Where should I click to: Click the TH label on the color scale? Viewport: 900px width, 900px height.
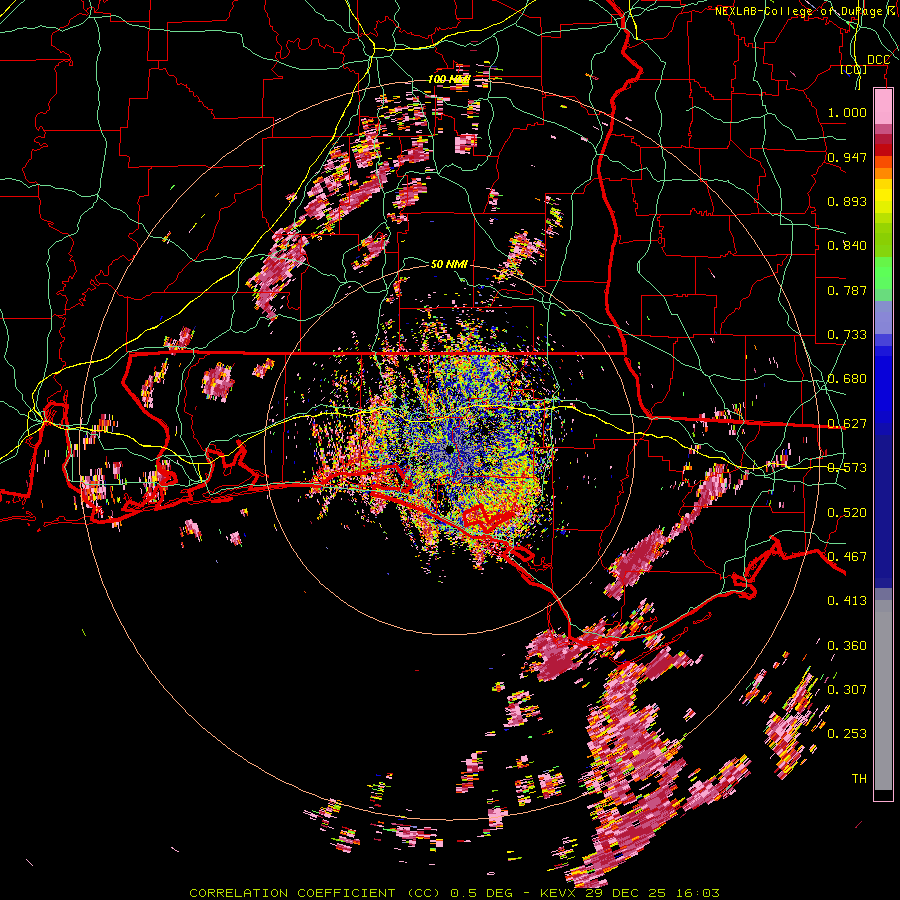859,779
